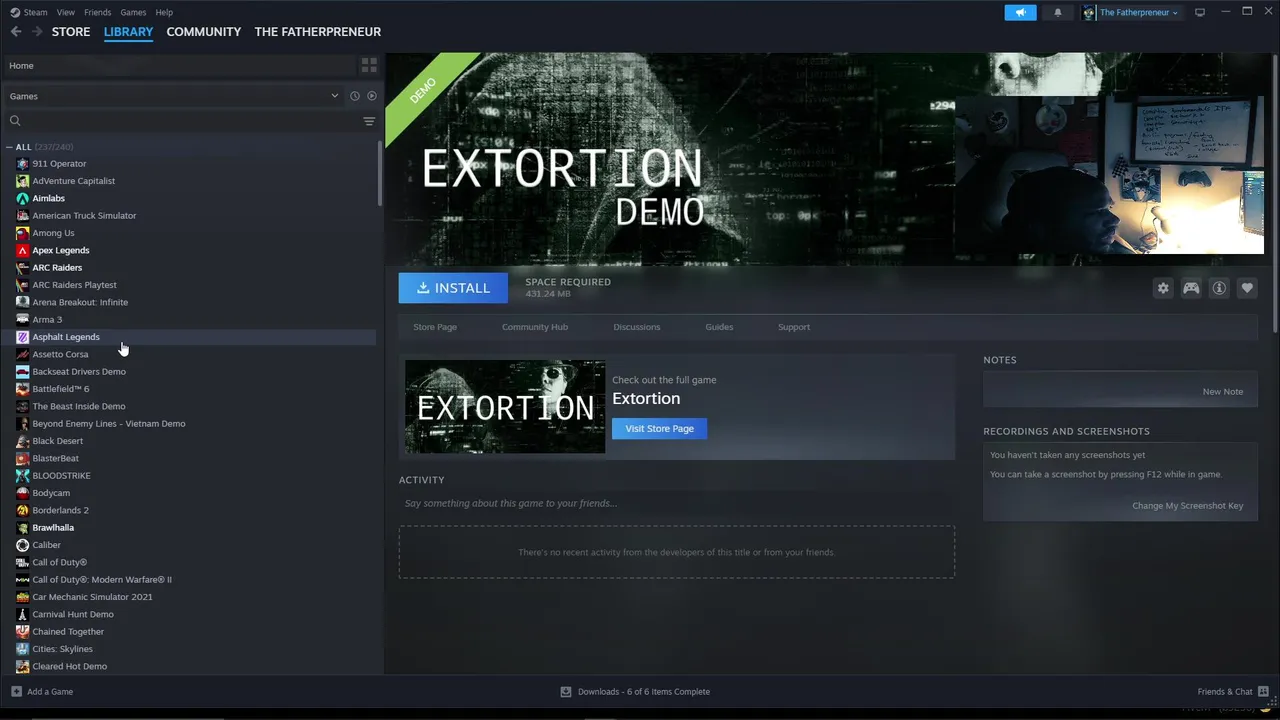
Task: Click the blue INSTALL button
Action: (x=453, y=288)
